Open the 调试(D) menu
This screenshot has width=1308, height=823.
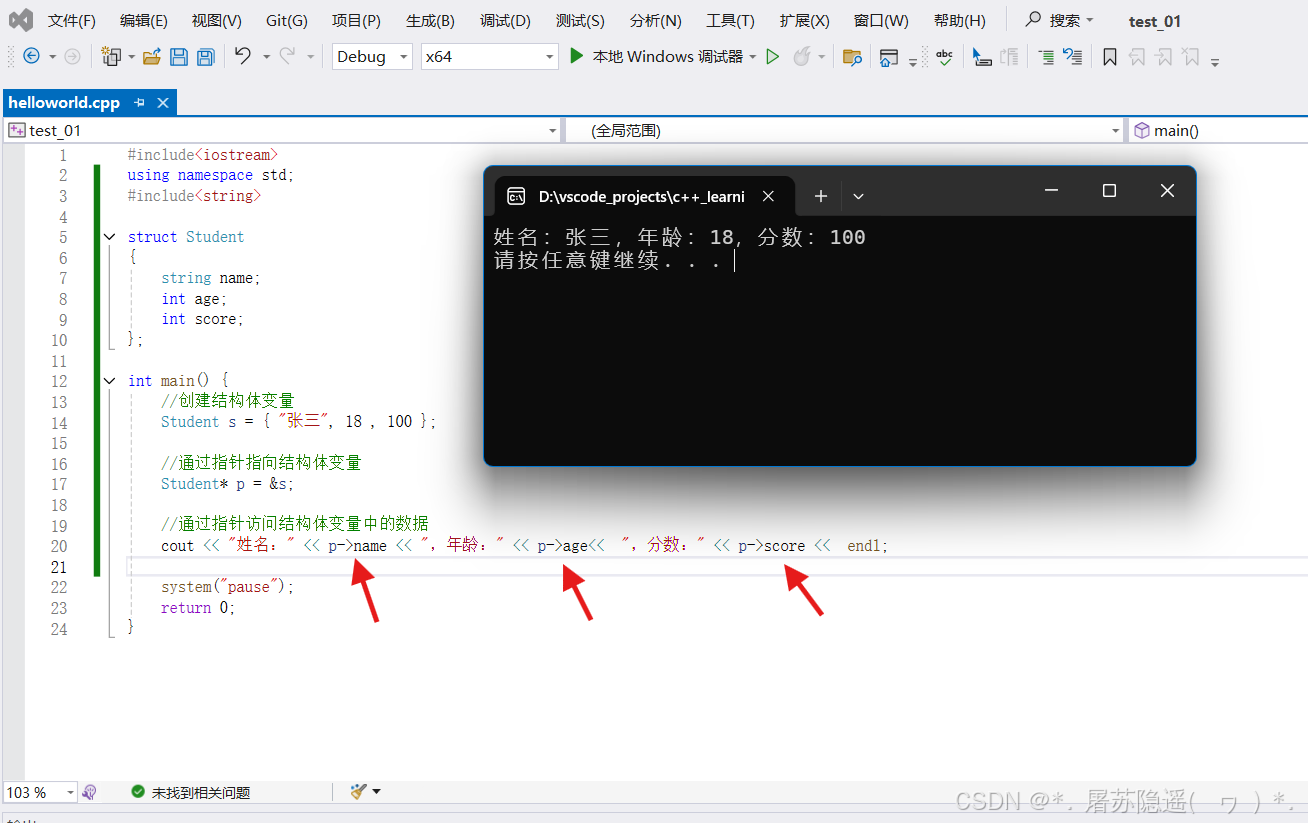click(x=505, y=21)
